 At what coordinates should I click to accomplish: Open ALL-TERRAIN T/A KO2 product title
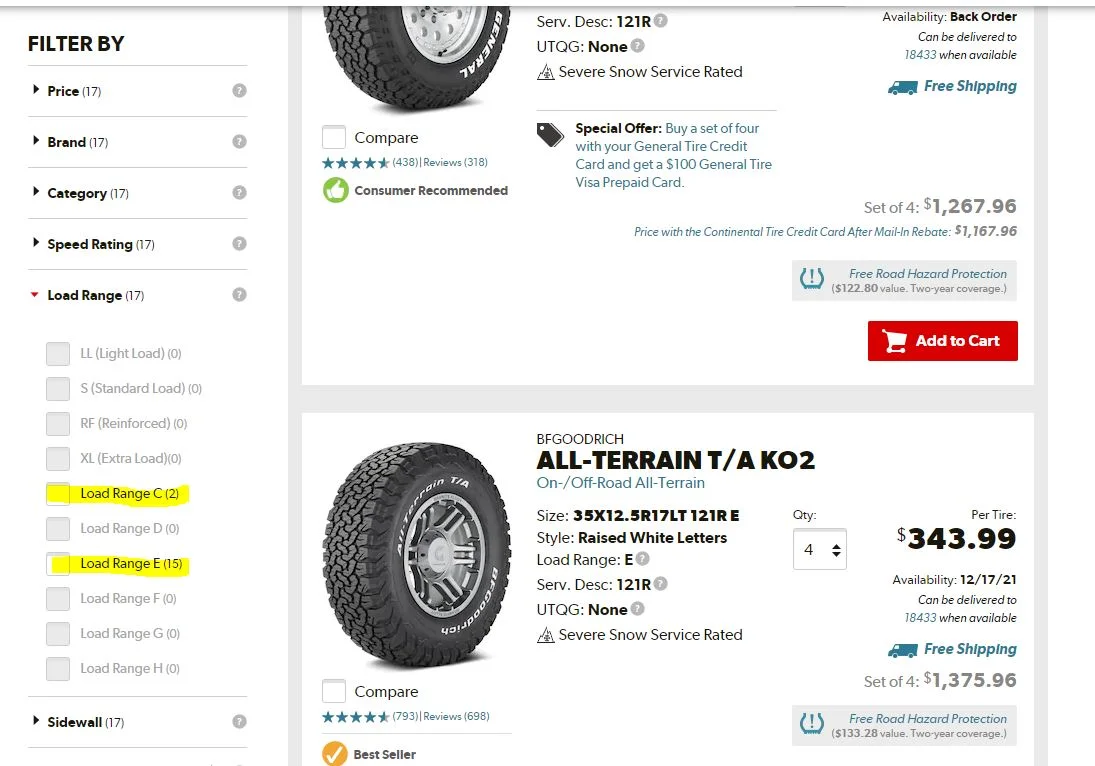click(675, 460)
